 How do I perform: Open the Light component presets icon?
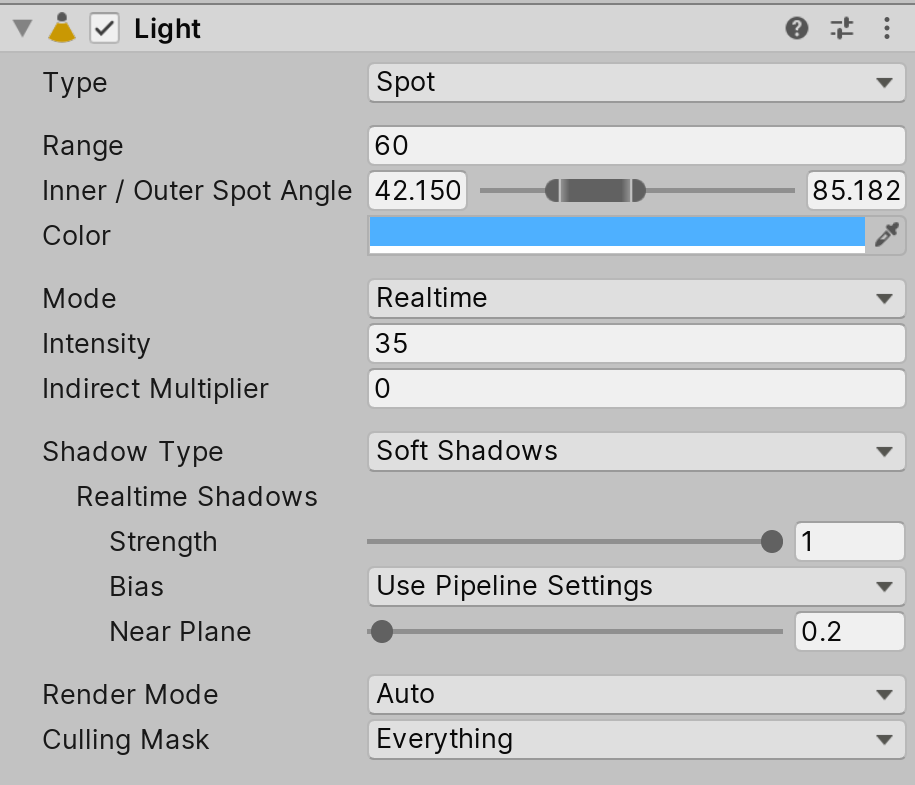click(x=842, y=29)
